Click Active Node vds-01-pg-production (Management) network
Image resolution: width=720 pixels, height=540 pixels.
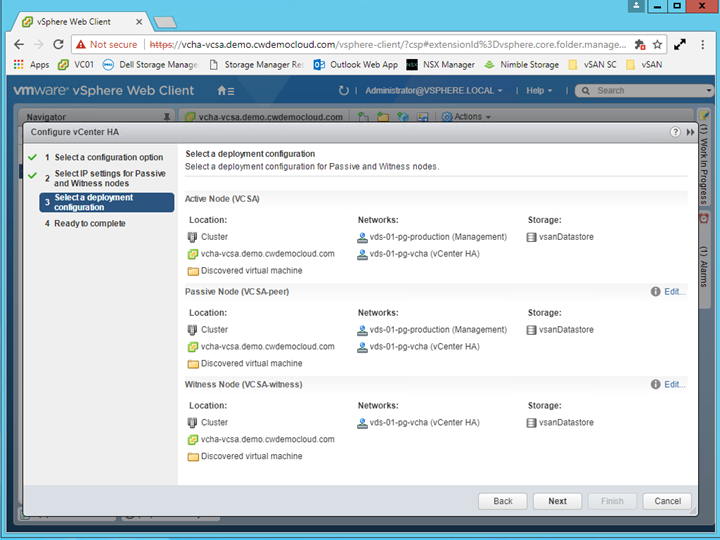(x=432, y=237)
